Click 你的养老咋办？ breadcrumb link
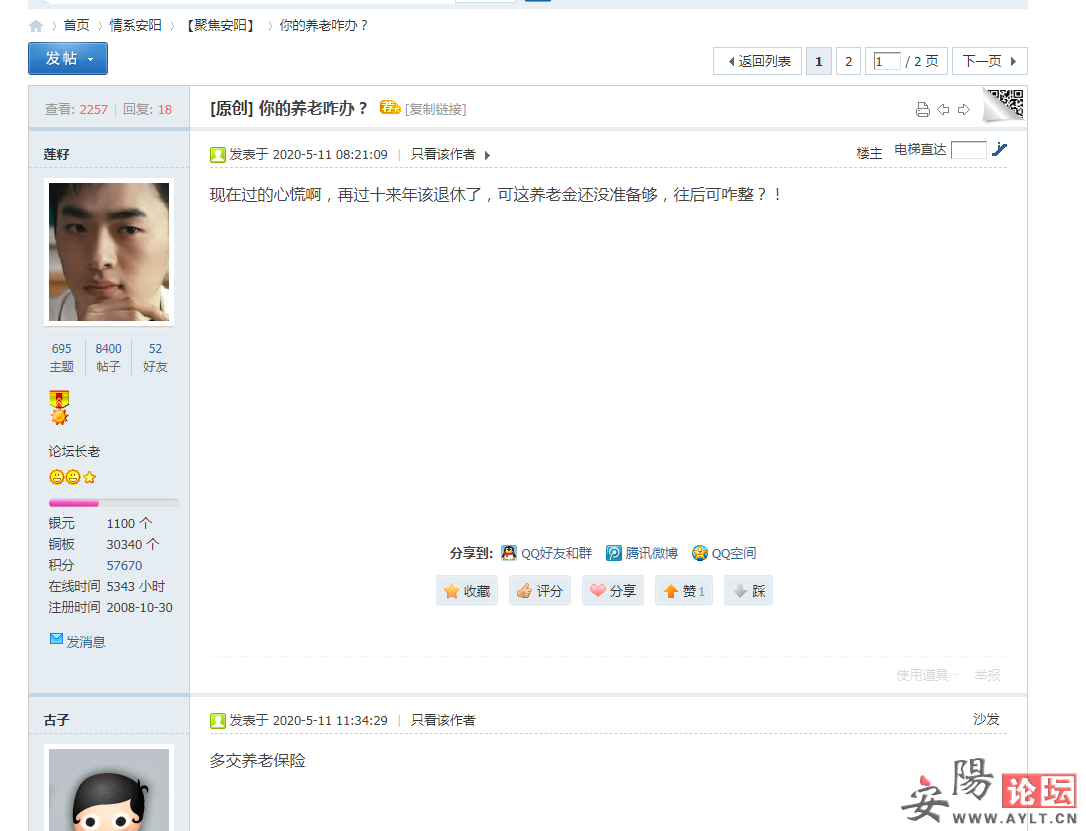The image size is (1086, 831). click(323, 26)
